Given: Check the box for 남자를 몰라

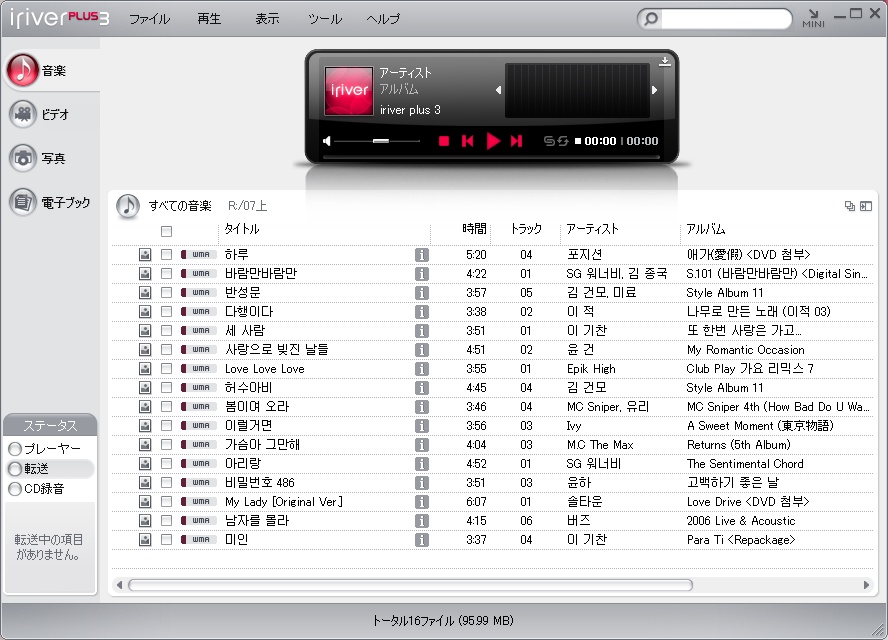Looking at the screenshot, I should 166,520.
